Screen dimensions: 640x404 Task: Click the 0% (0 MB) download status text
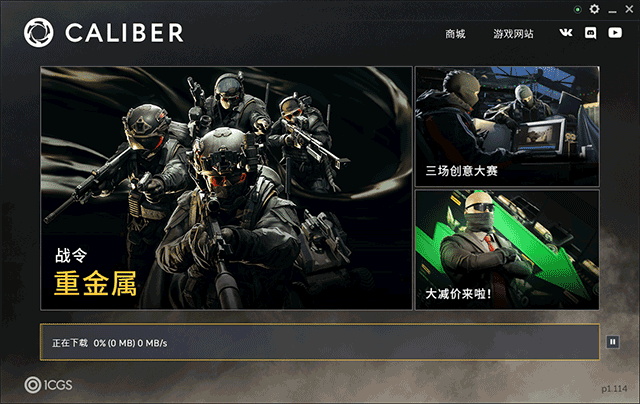pyautogui.click(x=114, y=343)
